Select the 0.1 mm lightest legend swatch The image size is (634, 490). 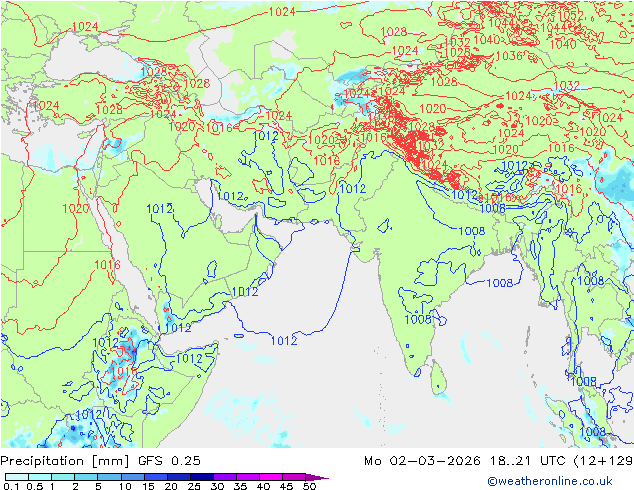pyautogui.click(x=17, y=477)
